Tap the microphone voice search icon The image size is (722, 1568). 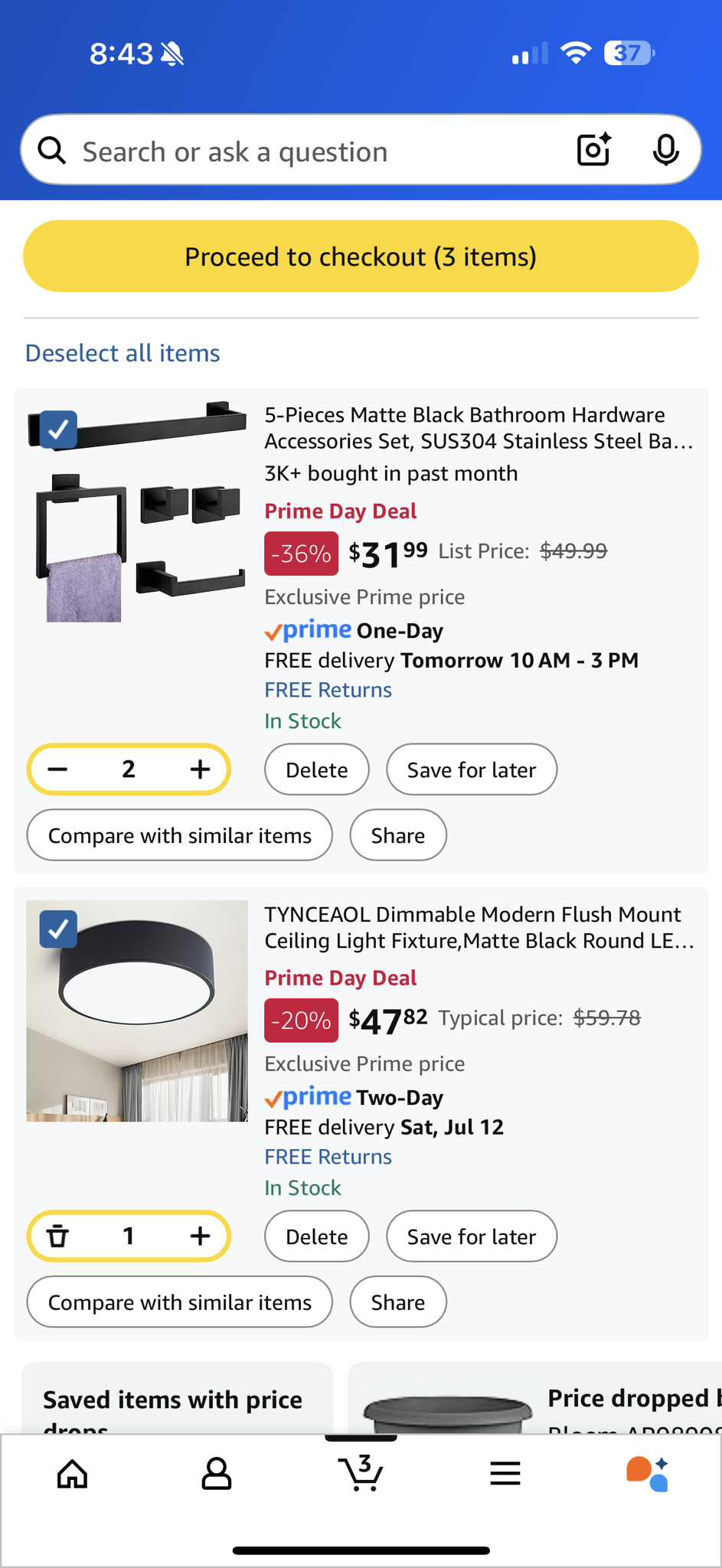[x=665, y=150]
